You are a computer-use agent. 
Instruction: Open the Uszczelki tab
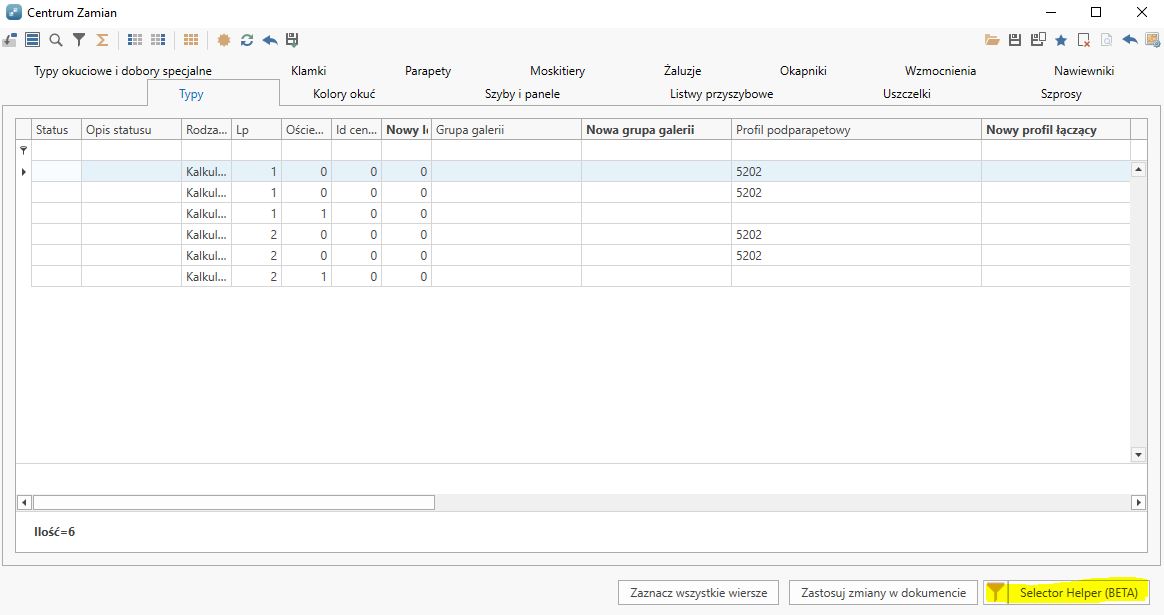[x=906, y=94]
